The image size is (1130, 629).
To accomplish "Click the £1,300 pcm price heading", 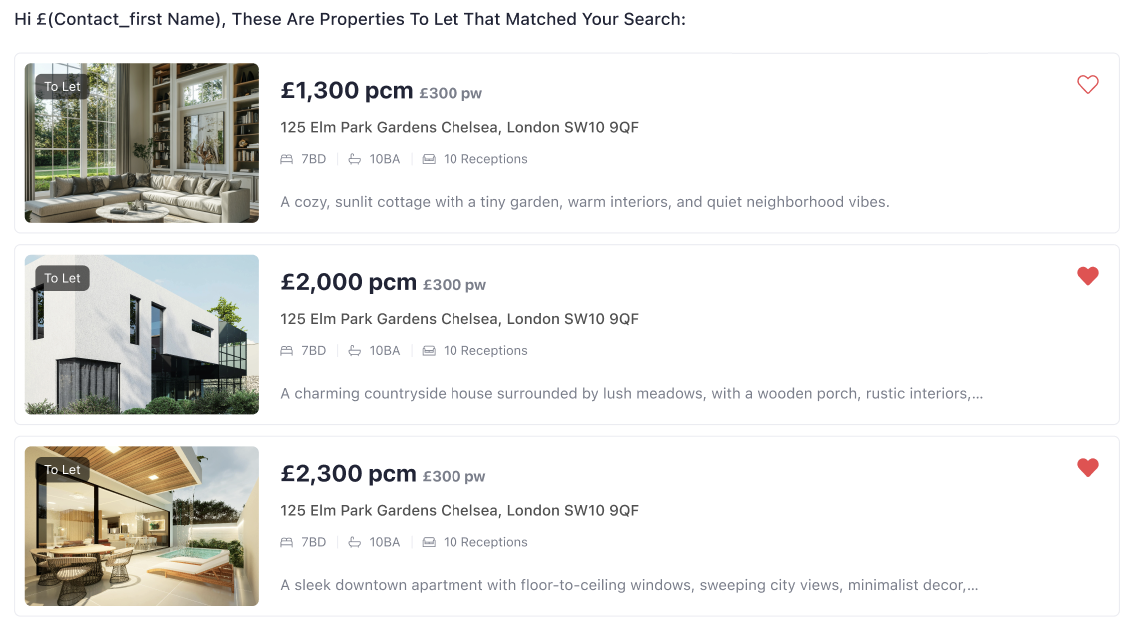I will (346, 91).
